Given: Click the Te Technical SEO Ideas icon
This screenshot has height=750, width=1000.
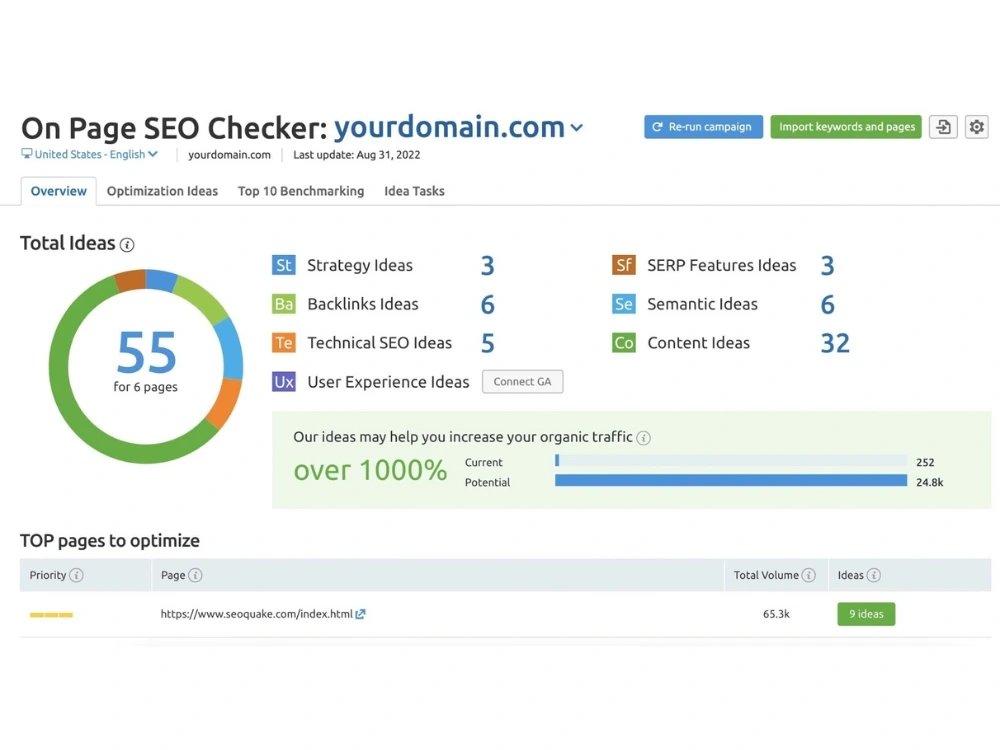Looking at the screenshot, I should pos(283,343).
